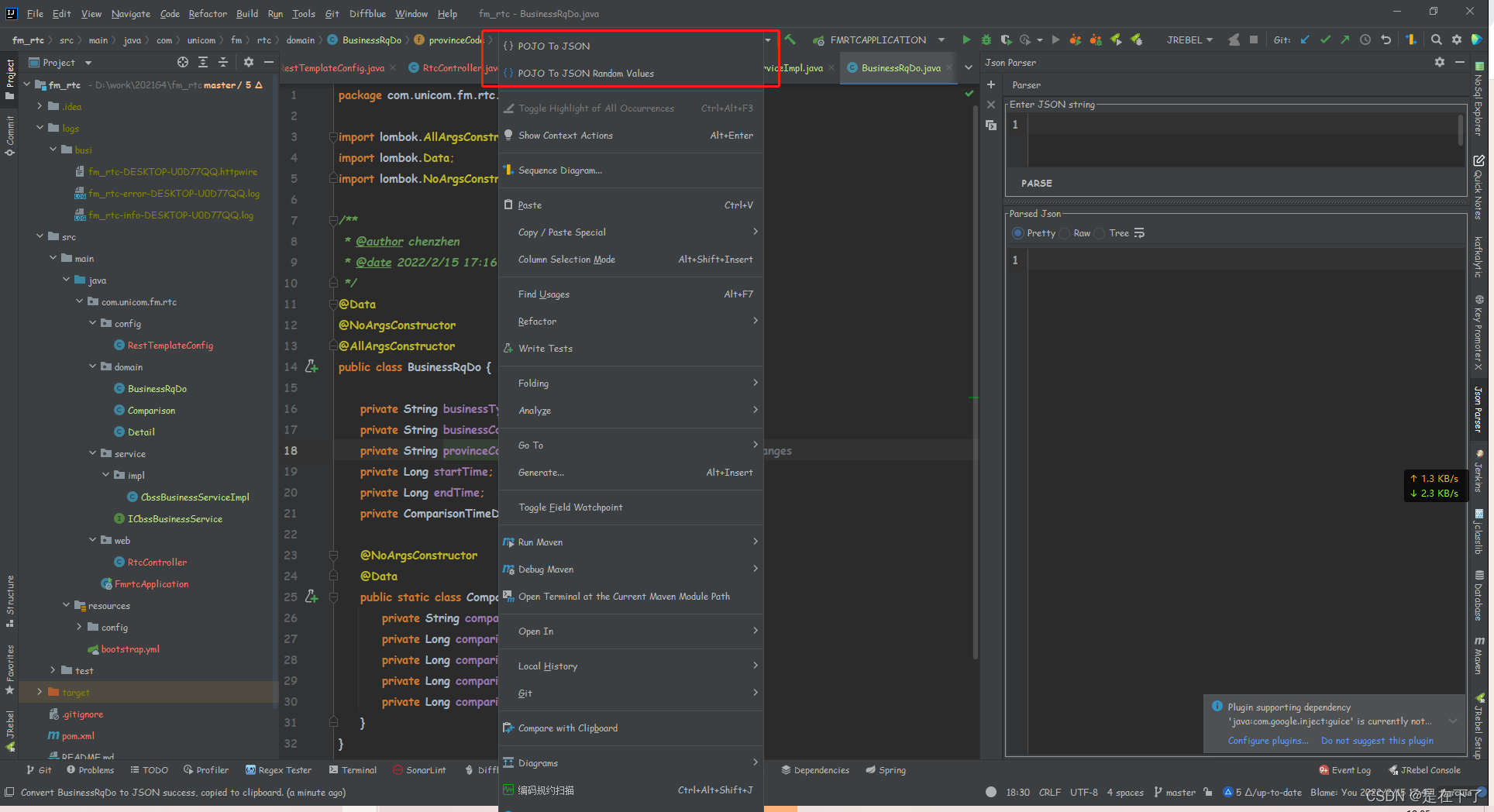
Task: Open RtcController in project tree
Action: (157, 562)
